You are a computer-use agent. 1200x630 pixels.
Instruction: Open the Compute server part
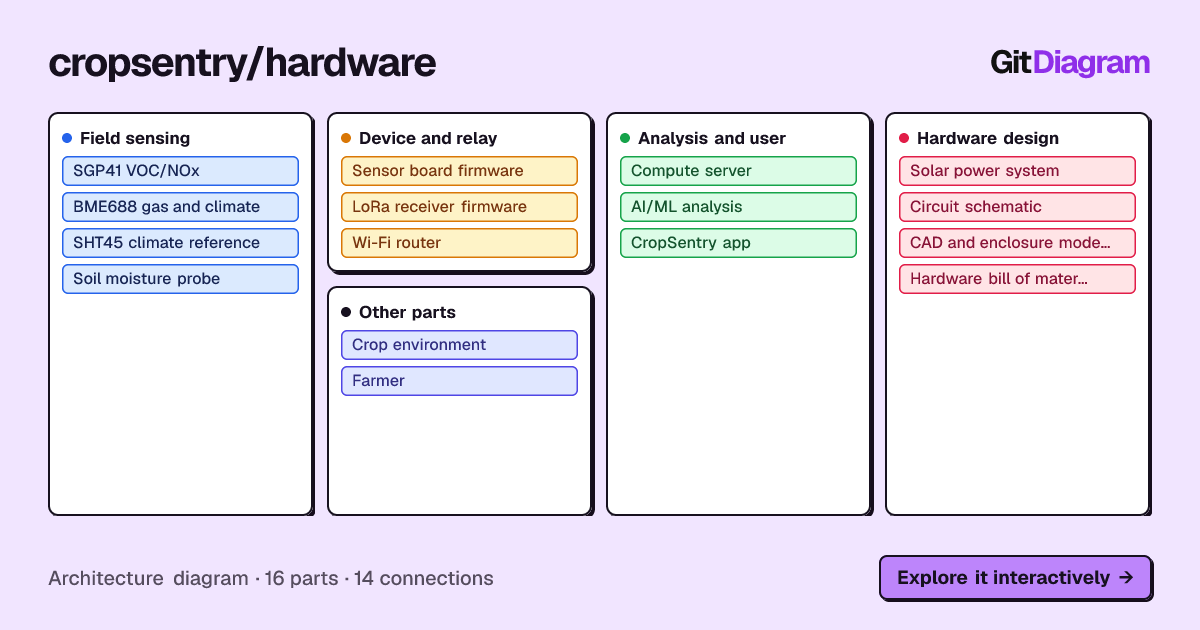pyautogui.click(x=738, y=171)
